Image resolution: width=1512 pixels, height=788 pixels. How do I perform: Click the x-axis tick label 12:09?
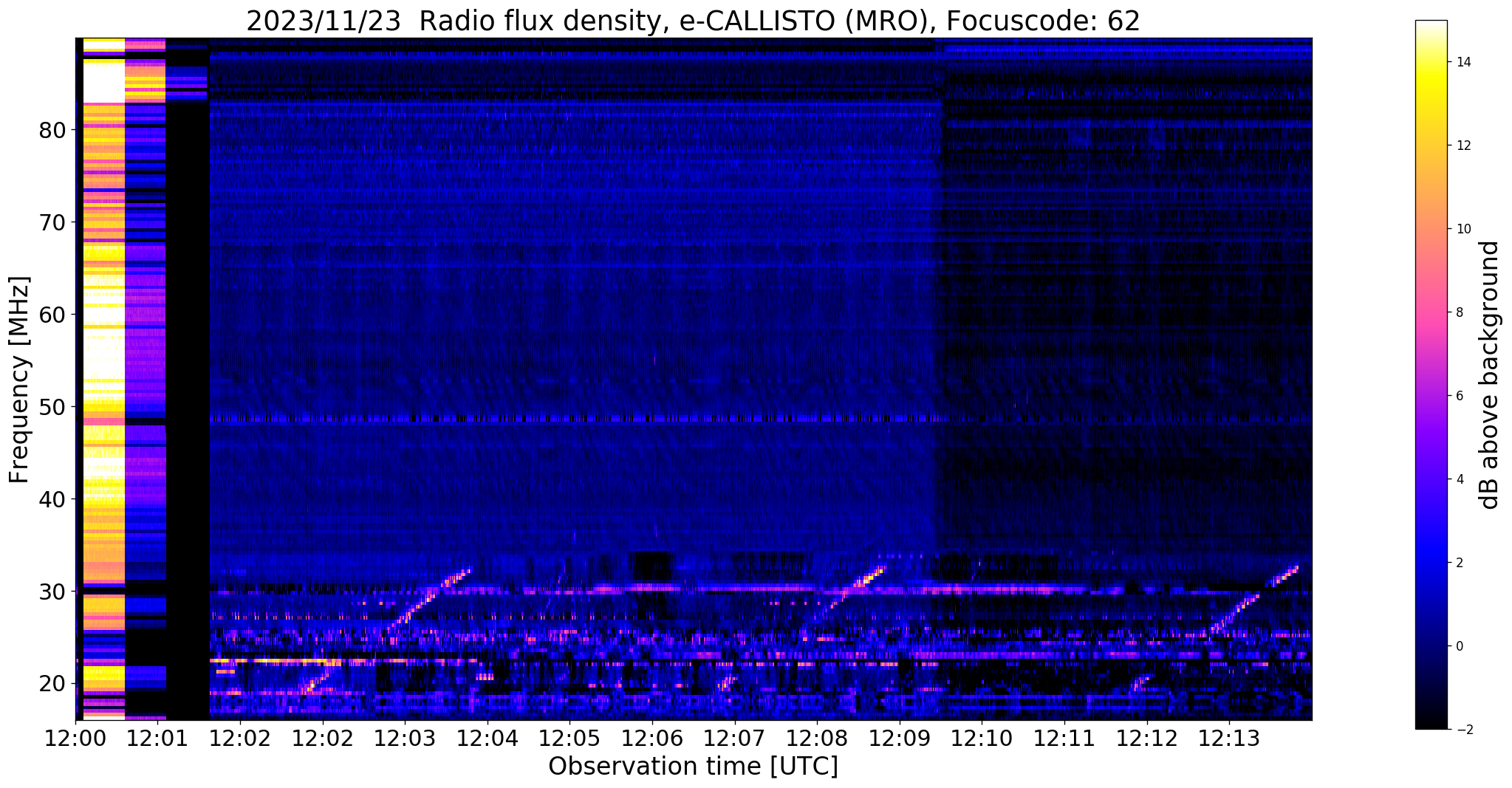(899, 738)
